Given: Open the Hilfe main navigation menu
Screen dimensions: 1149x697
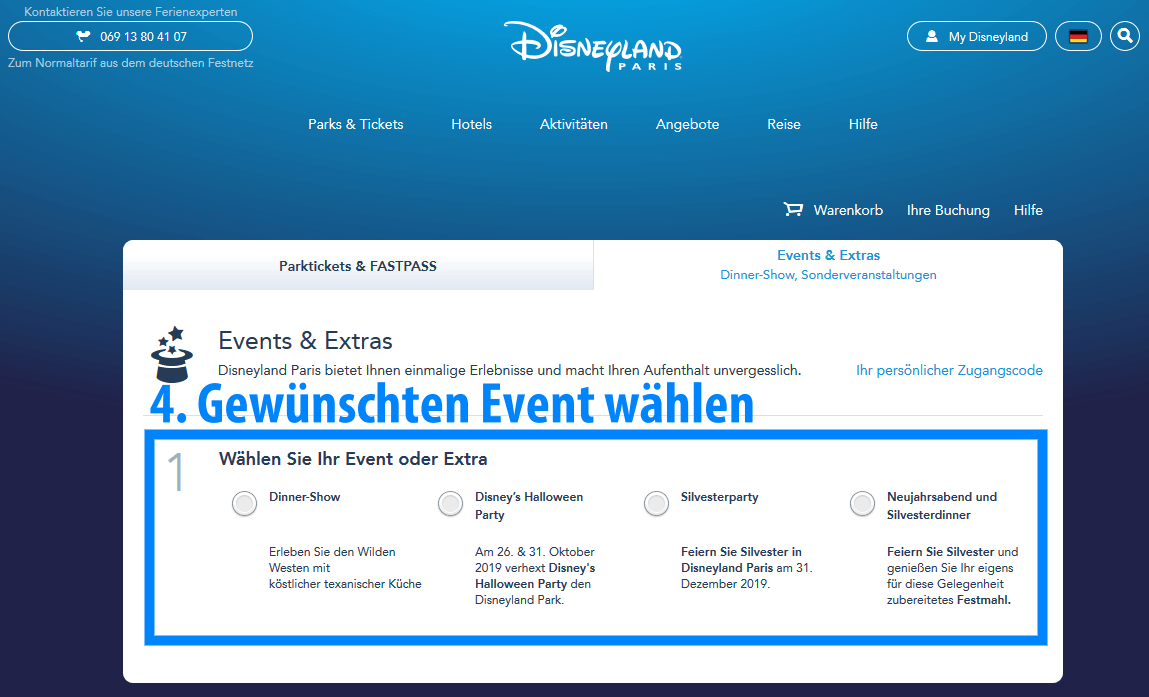Looking at the screenshot, I should pos(863,124).
